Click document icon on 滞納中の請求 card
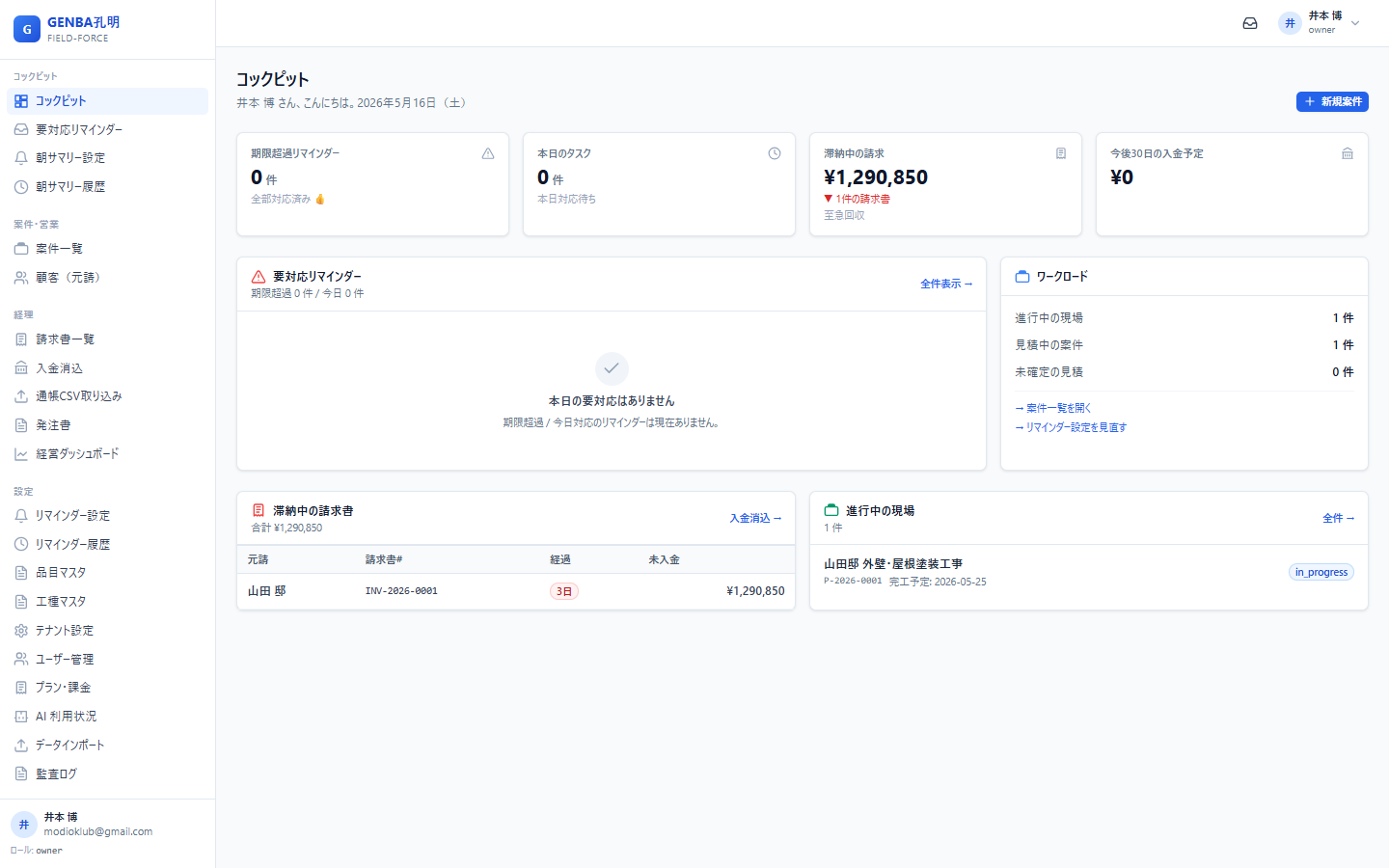Viewport: 1389px width, 868px height. pyautogui.click(x=1061, y=153)
